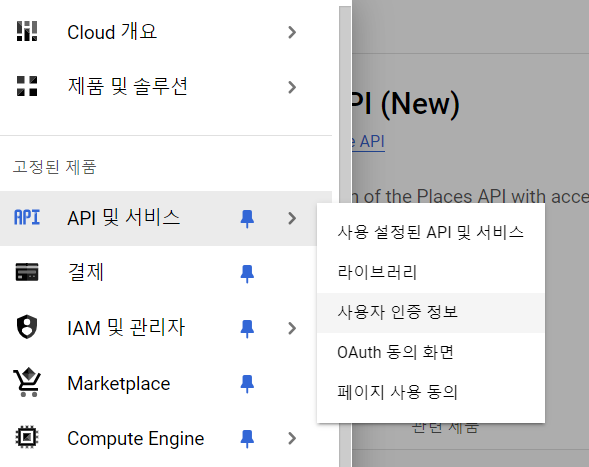Open the 결제 menu item

click(x=166, y=273)
